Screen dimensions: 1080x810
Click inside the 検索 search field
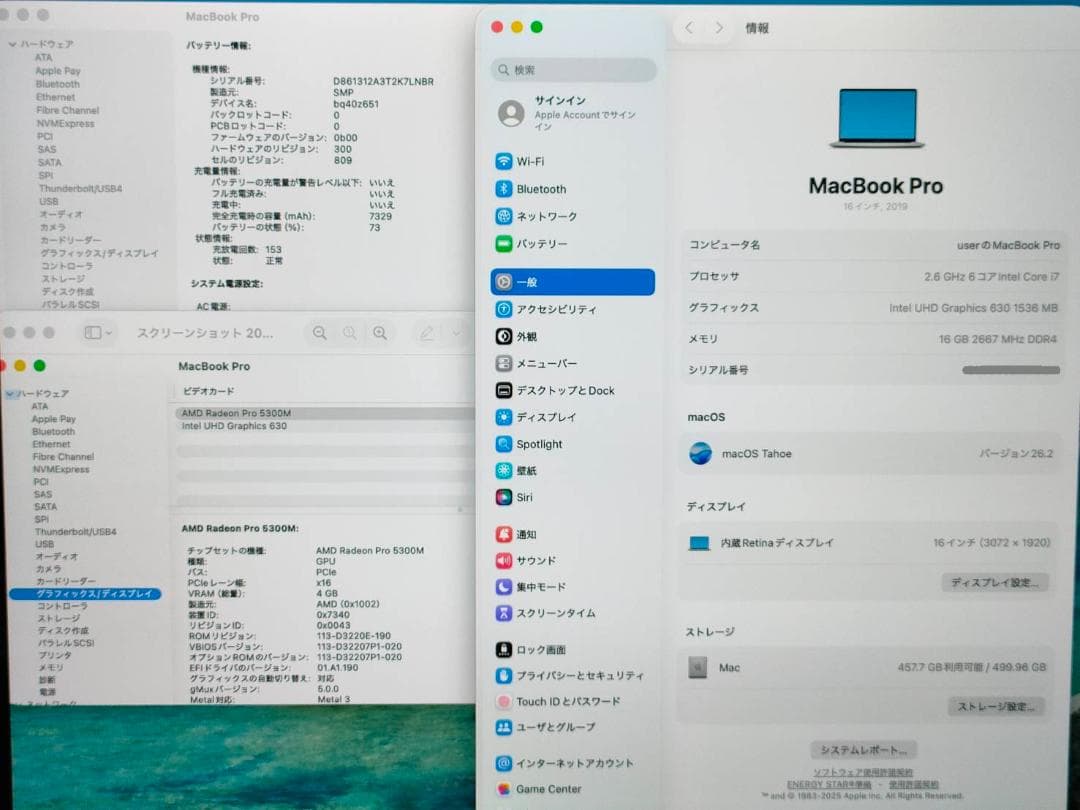point(571,69)
